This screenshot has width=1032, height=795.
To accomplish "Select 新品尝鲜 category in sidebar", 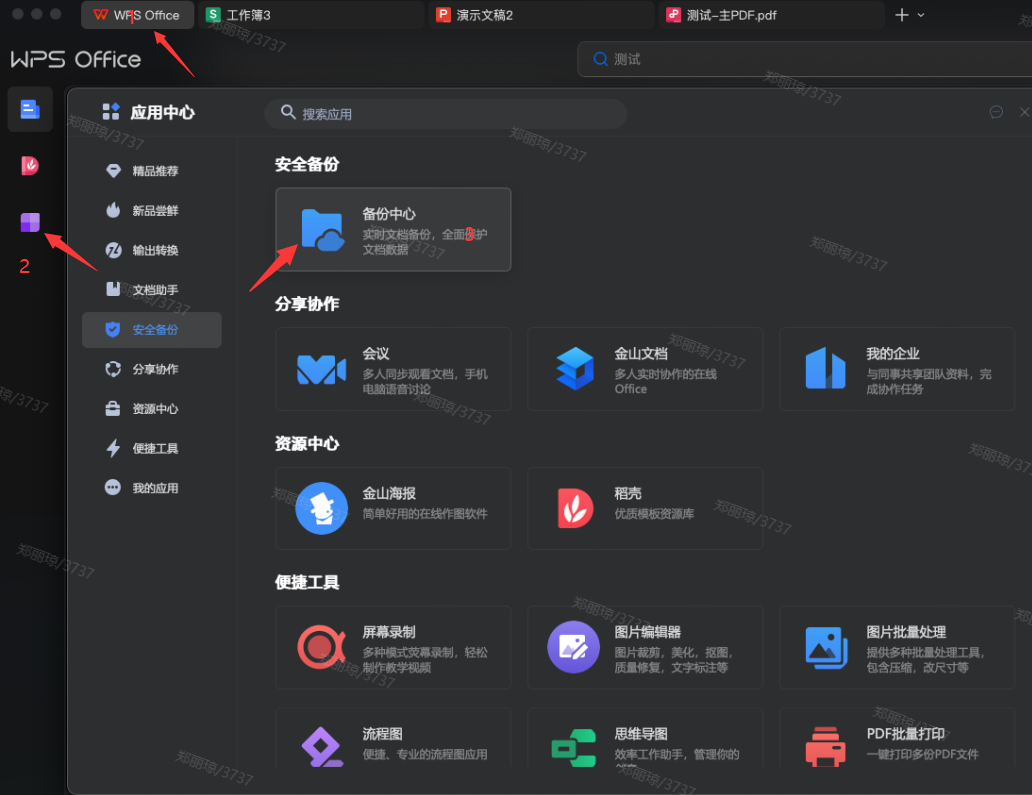I will click(x=152, y=211).
